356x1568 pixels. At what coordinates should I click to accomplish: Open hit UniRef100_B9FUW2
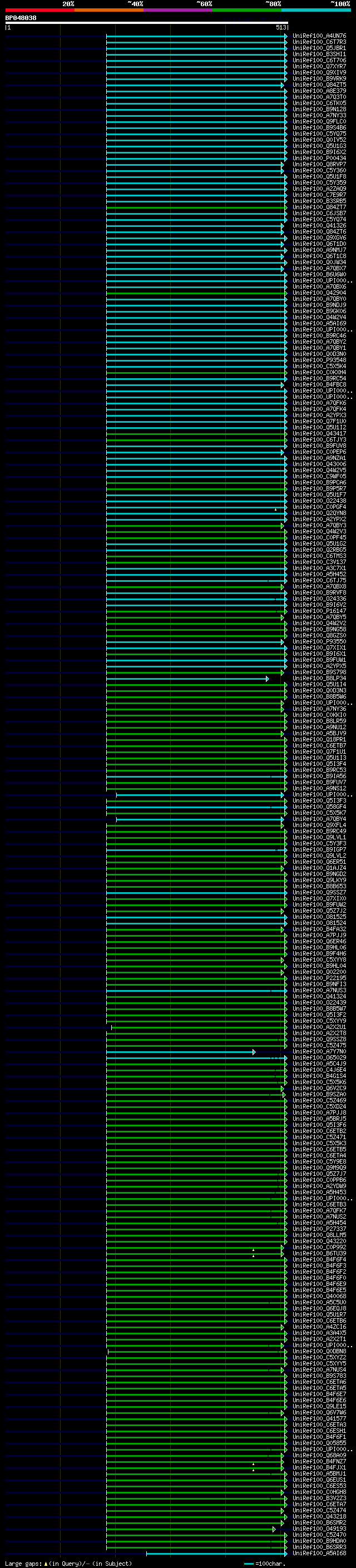(x=319, y=904)
